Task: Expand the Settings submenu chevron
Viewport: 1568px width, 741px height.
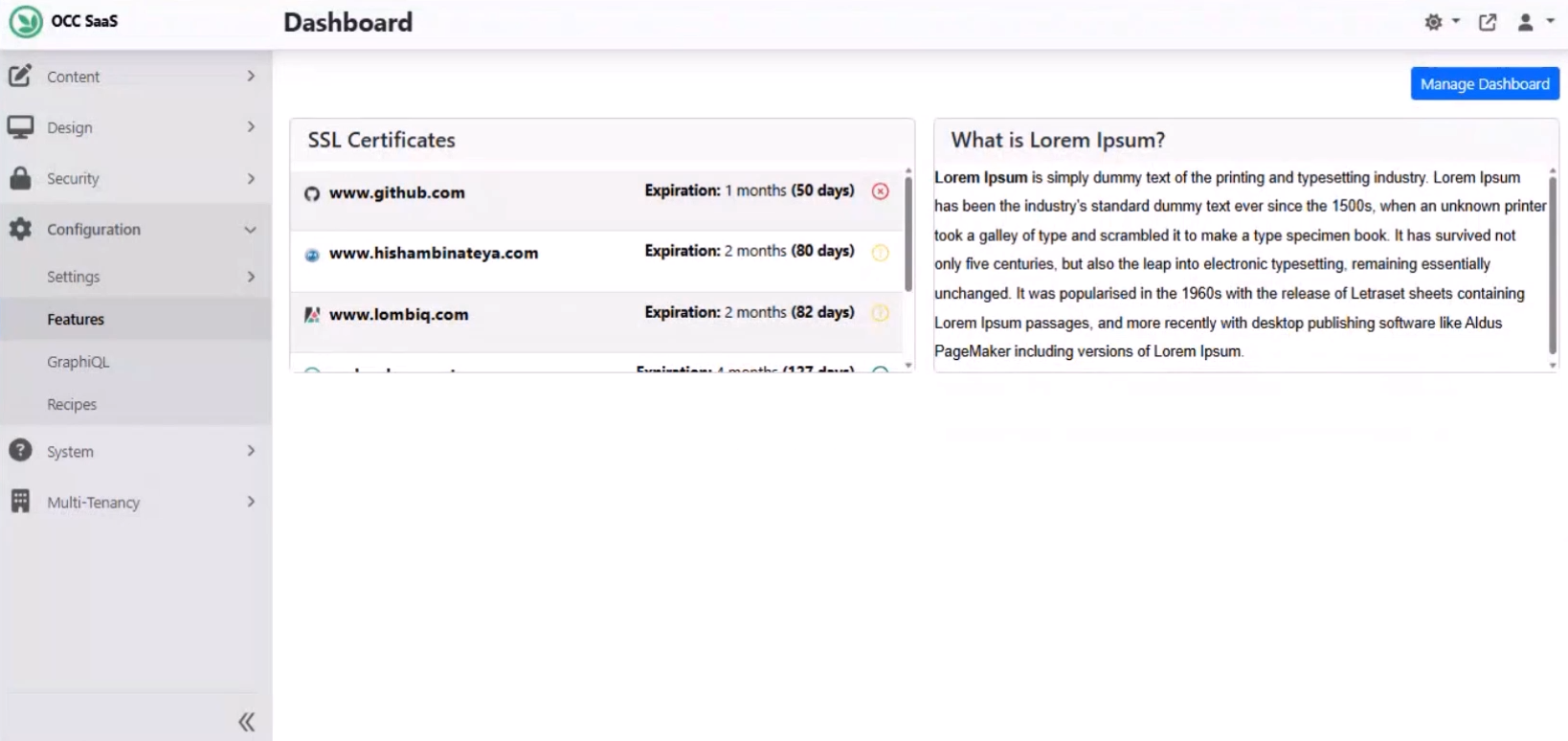Action: pyautogui.click(x=251, y=277)
